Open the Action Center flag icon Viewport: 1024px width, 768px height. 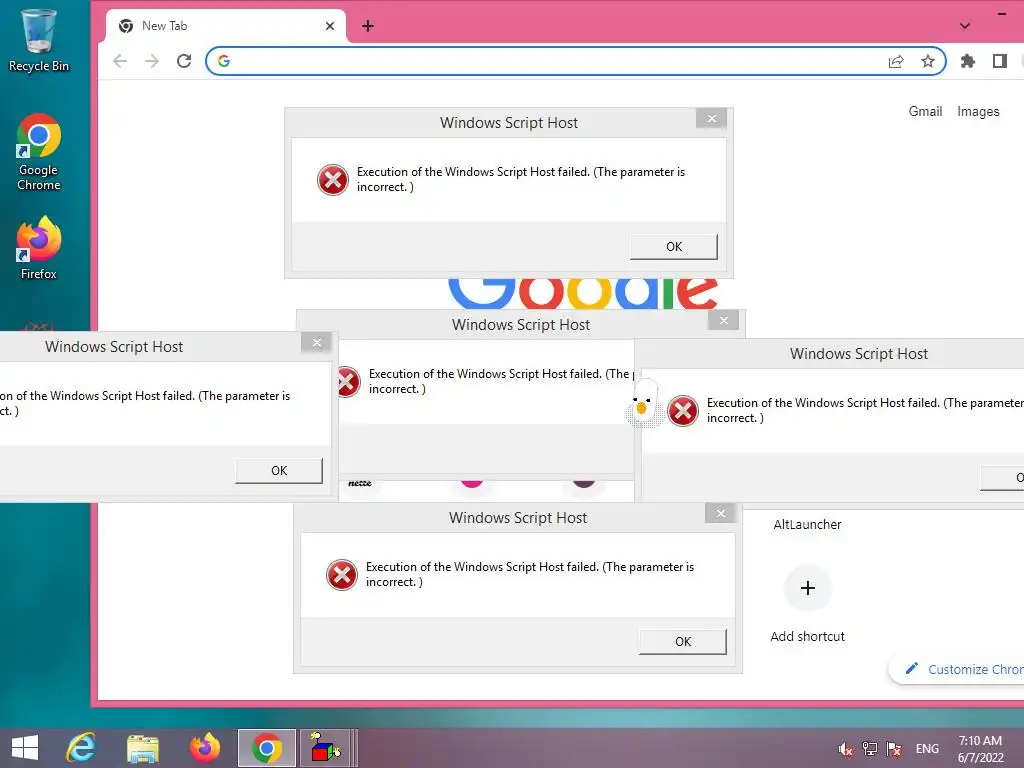pyautogui.click(x=894, y=749)
